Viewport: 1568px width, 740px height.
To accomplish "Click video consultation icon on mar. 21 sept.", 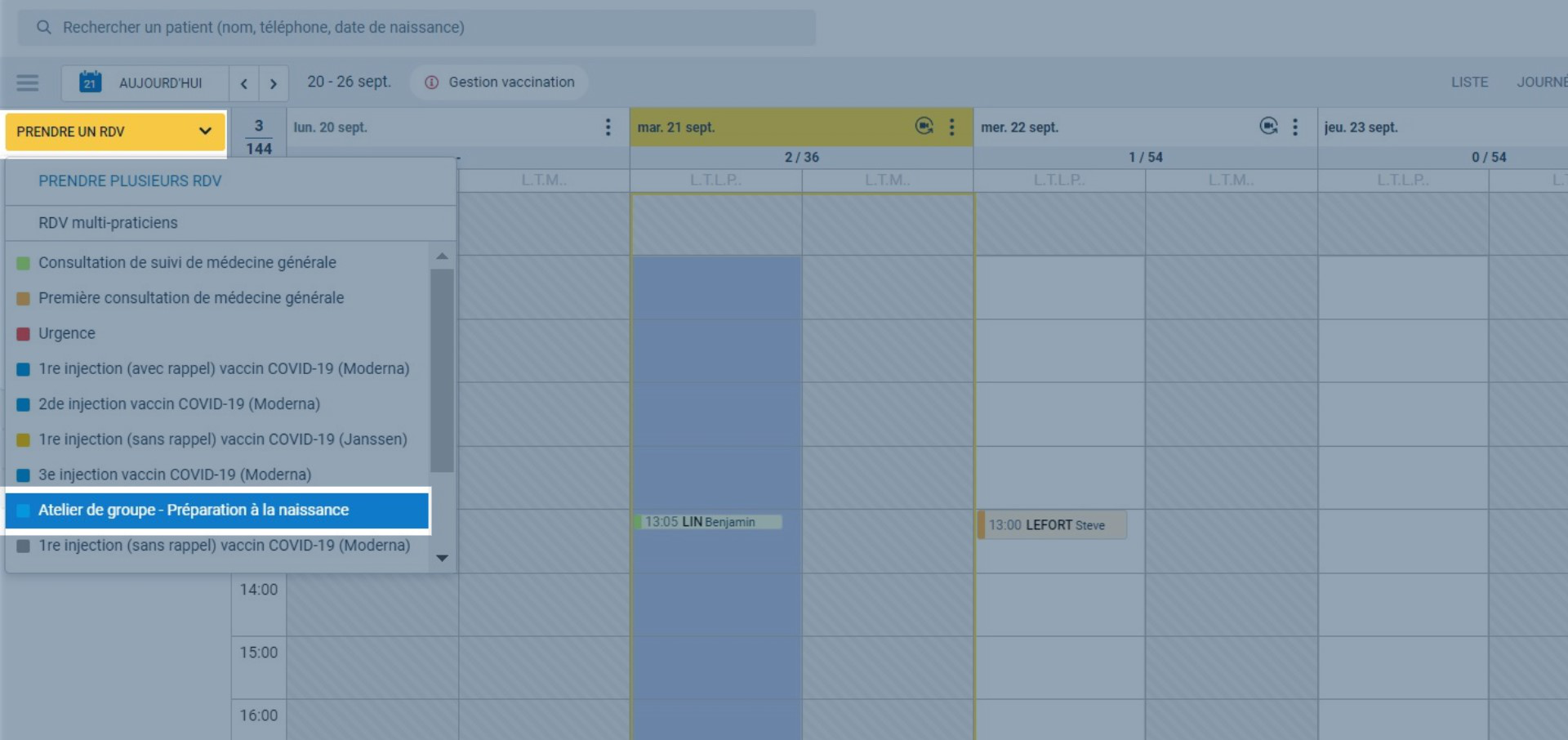I will click(x=924, y=127).
